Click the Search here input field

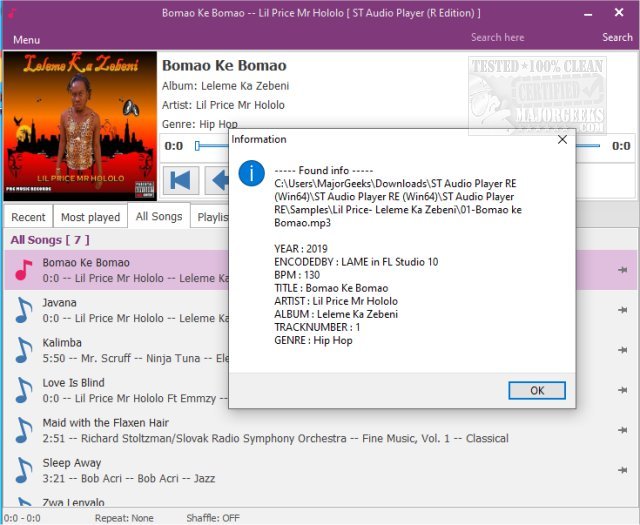[498, 38]
